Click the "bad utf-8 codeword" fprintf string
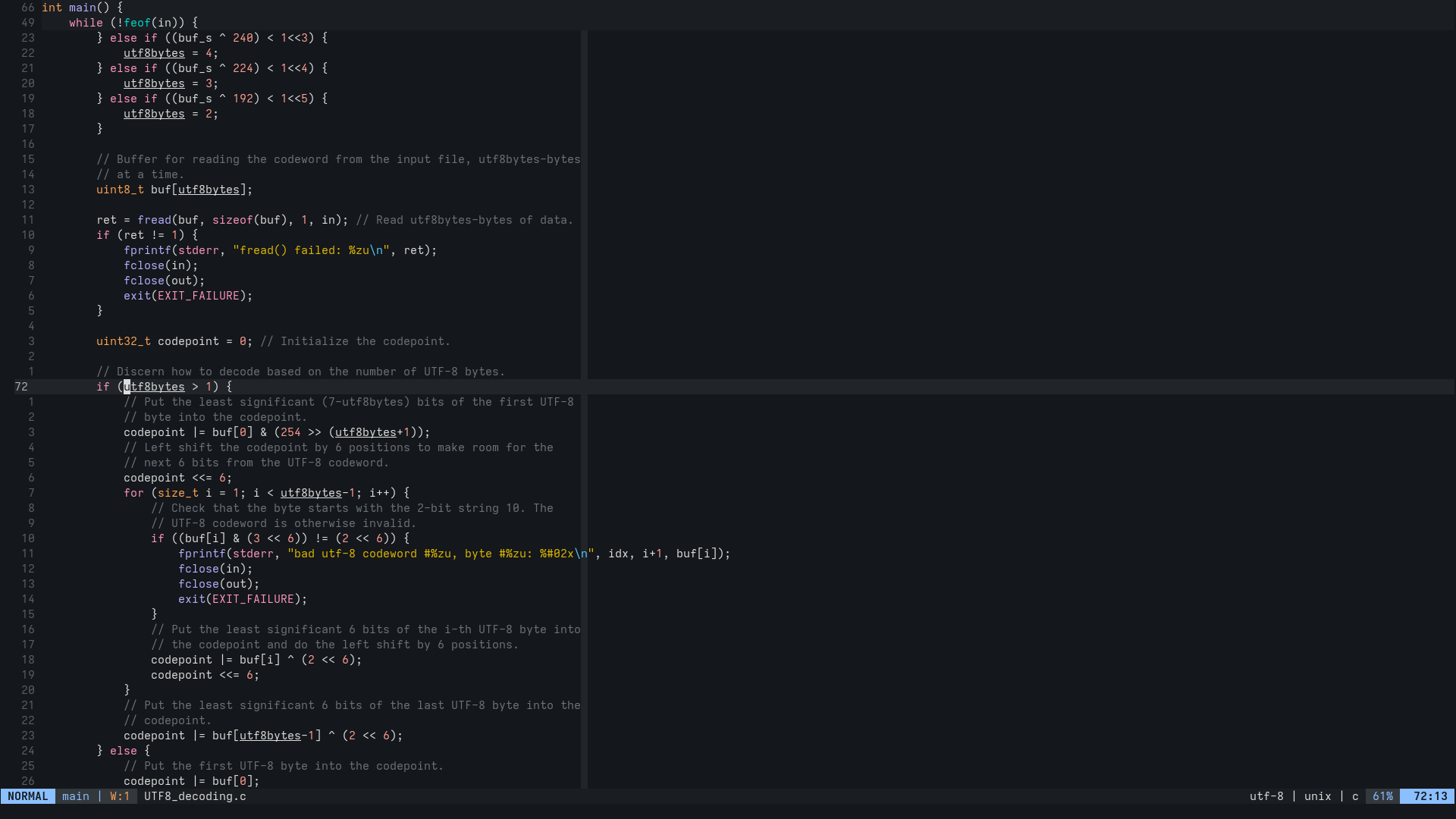1456x819 pixels. [441, 554]
